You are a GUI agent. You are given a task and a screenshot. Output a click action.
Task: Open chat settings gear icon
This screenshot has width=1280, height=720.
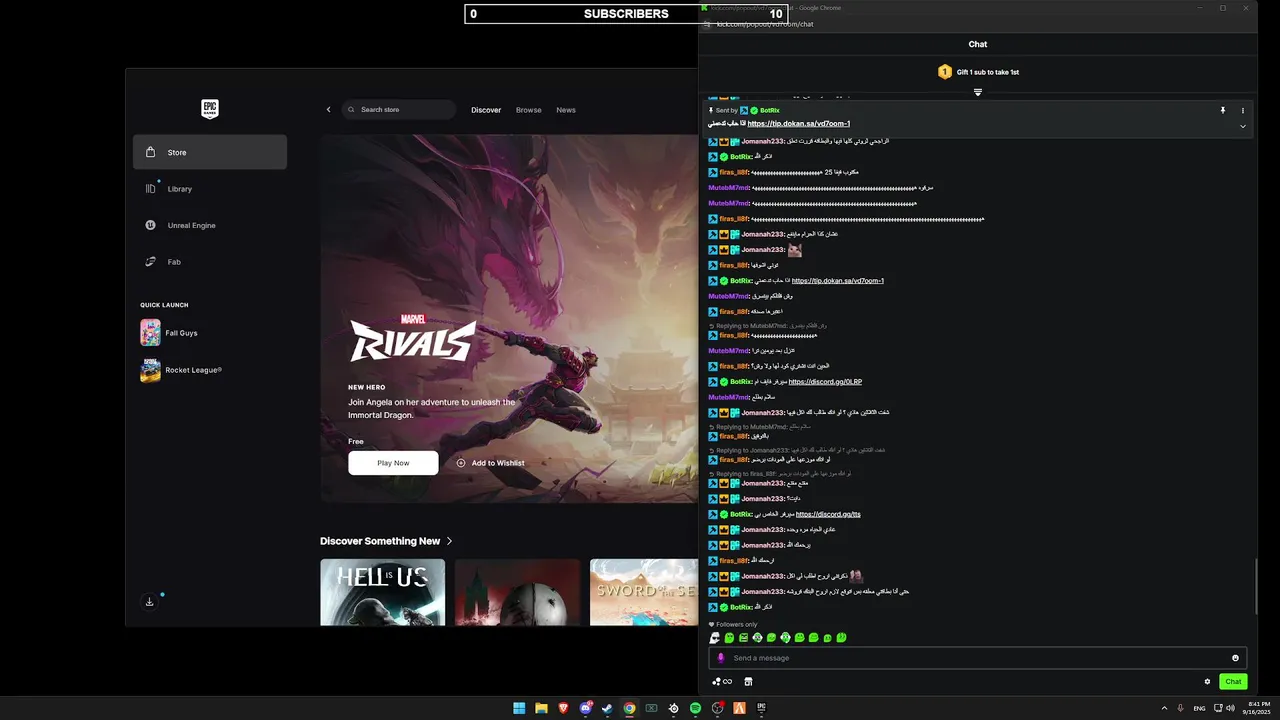tap(1207, 682)
